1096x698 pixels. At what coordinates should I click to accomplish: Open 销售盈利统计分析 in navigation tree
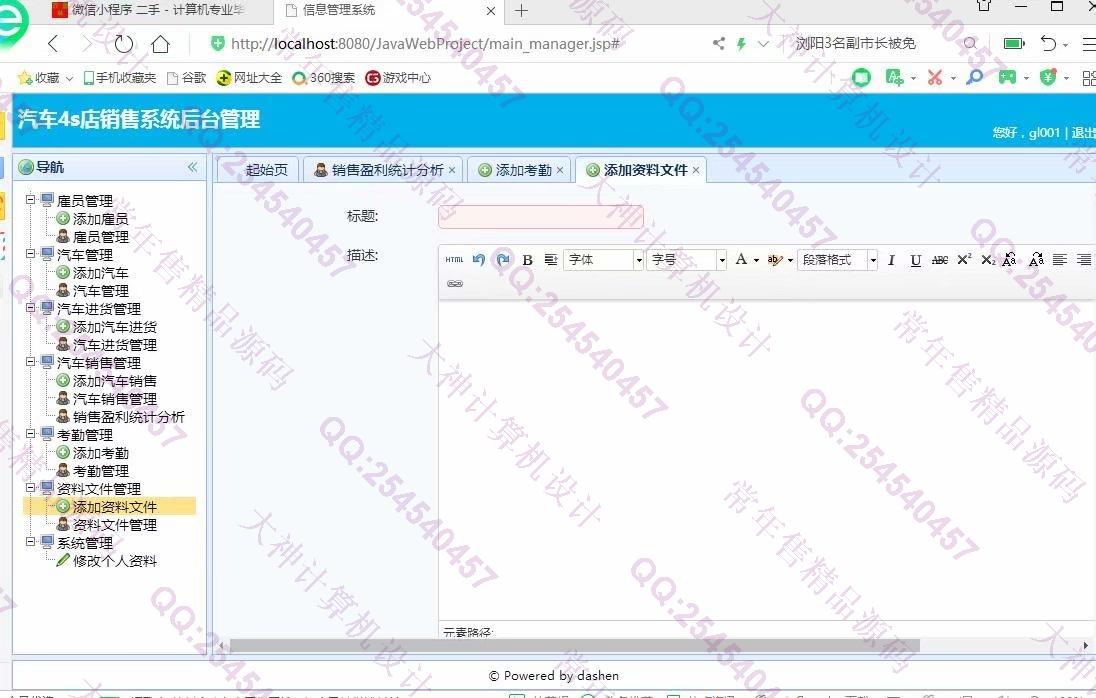(129, 417)
